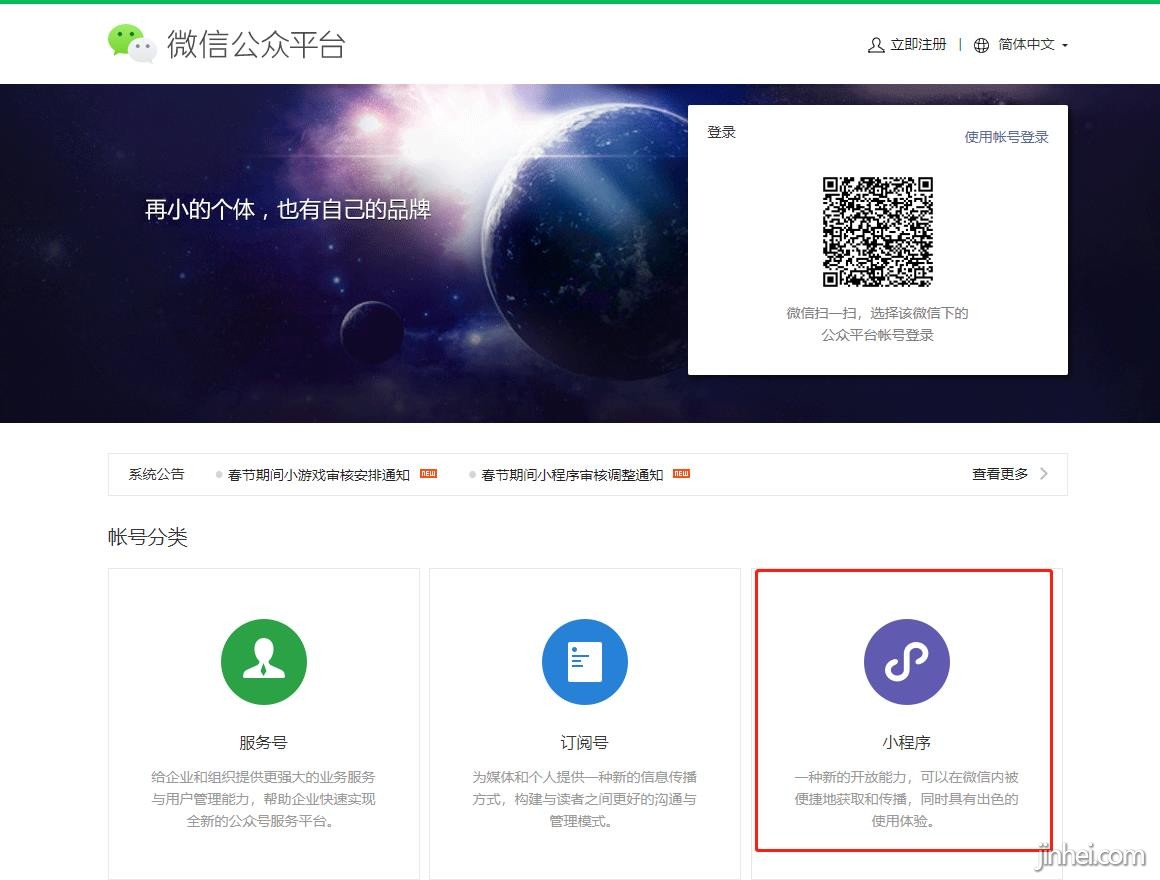Click the login QR code image
Viewport: 1160px width, 880px height.
click(877, 231)
